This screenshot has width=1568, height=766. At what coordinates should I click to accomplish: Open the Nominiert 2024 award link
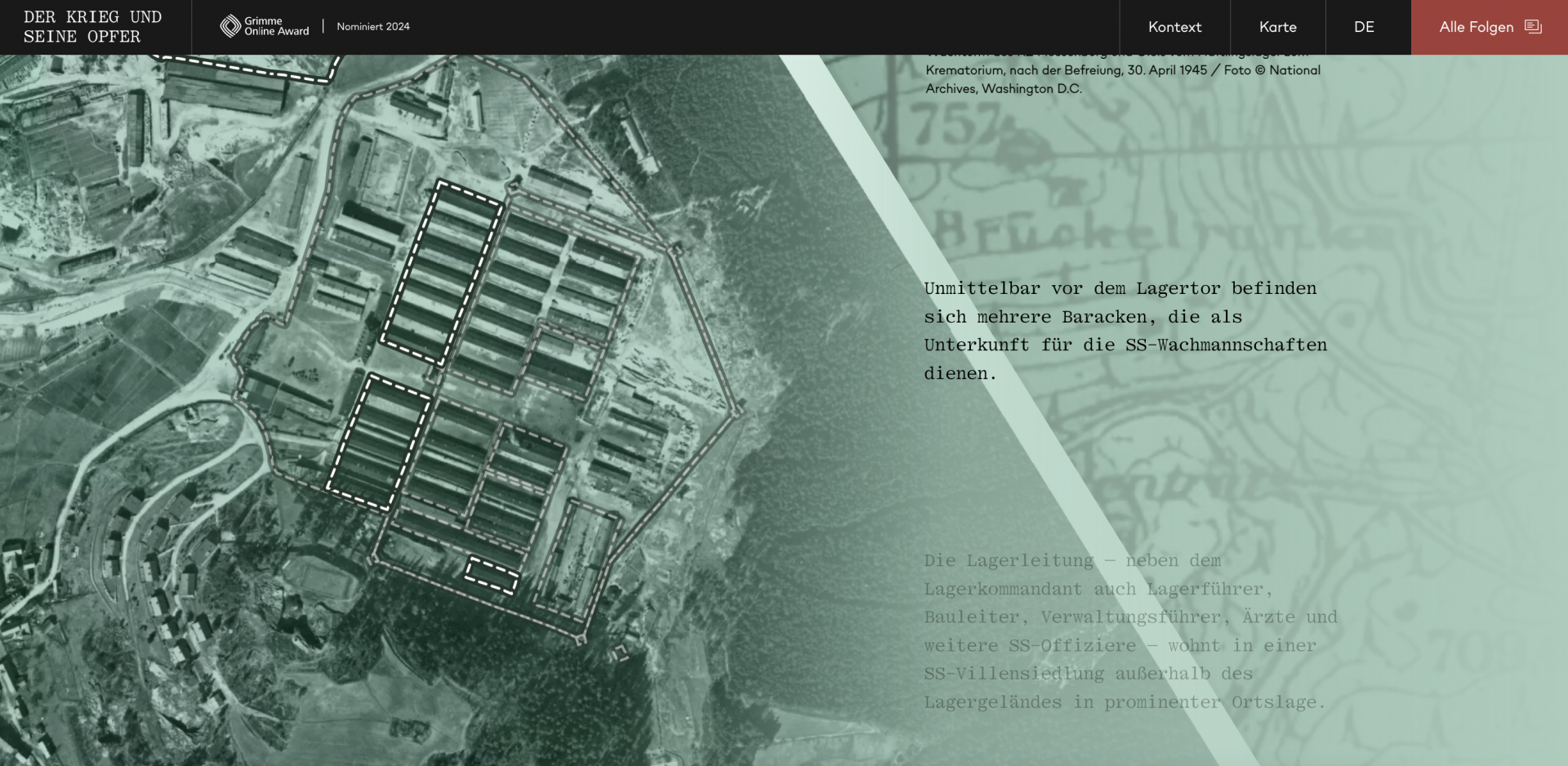[x=373, y=27]
